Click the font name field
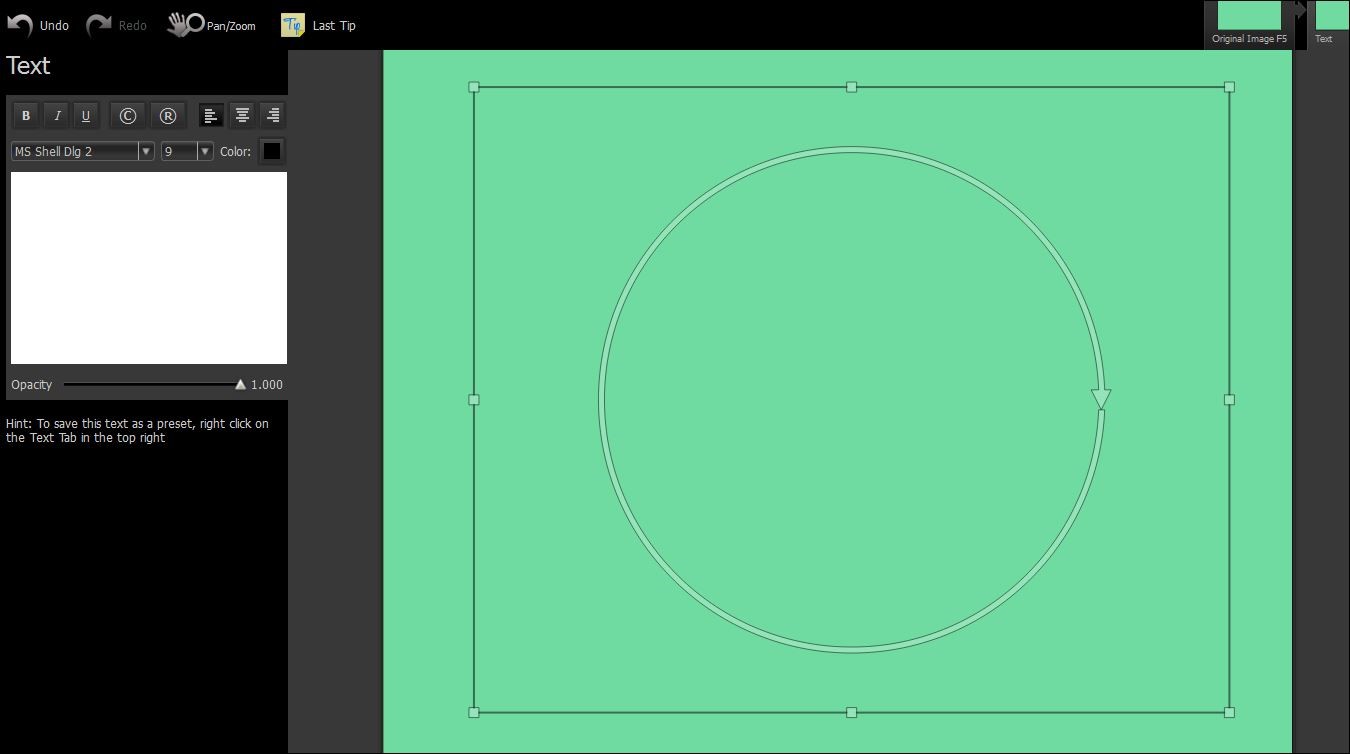The image size is (1350, 754). pos(75,151)
